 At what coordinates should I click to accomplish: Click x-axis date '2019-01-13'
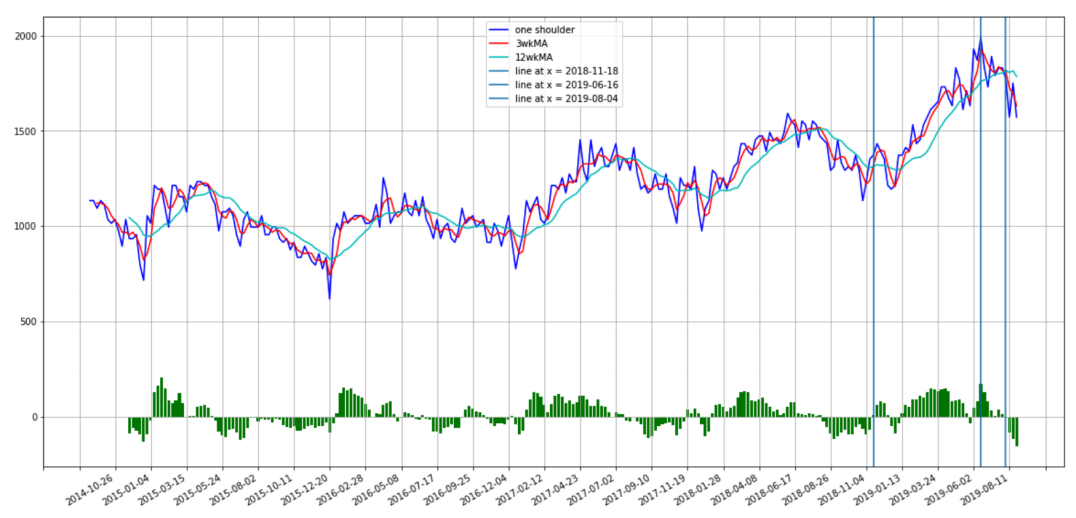pos(876,488)
